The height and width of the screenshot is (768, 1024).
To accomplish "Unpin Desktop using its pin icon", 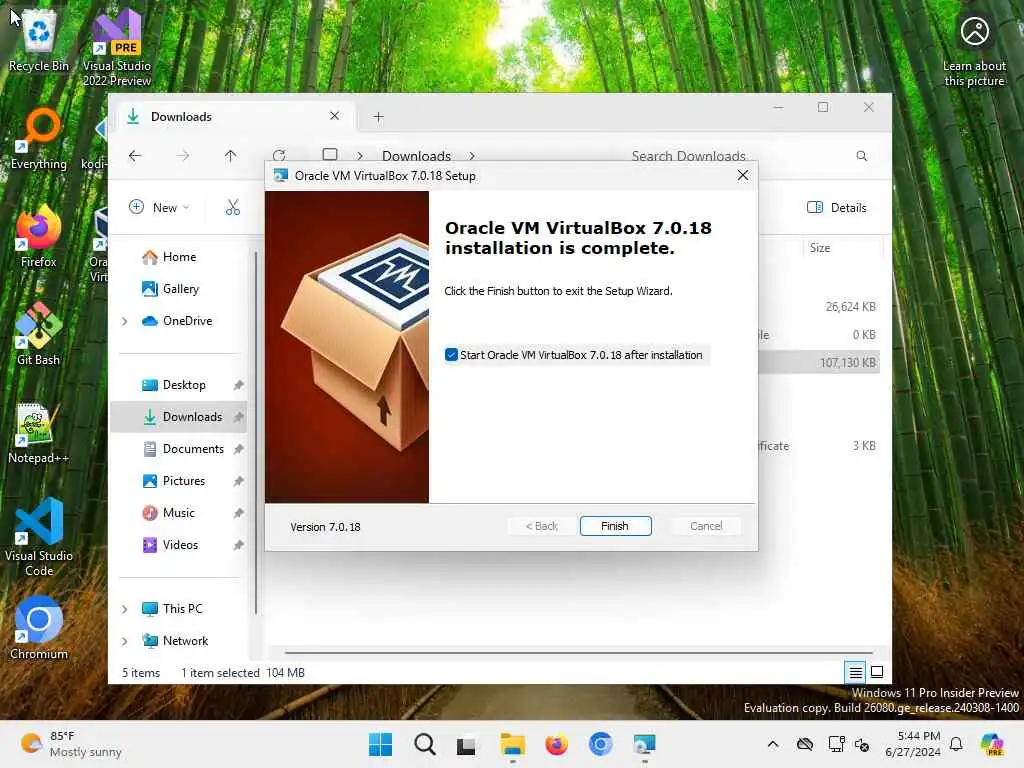I will 238,385.
